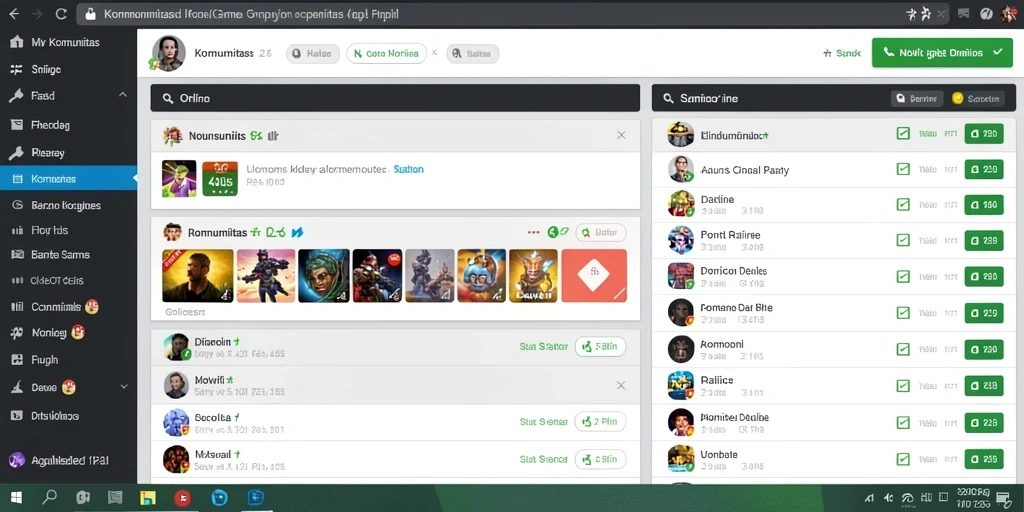Select the Saltoe filter pill
The height and width of the screenshot is (512, 1024).
[x=473, y=54]
